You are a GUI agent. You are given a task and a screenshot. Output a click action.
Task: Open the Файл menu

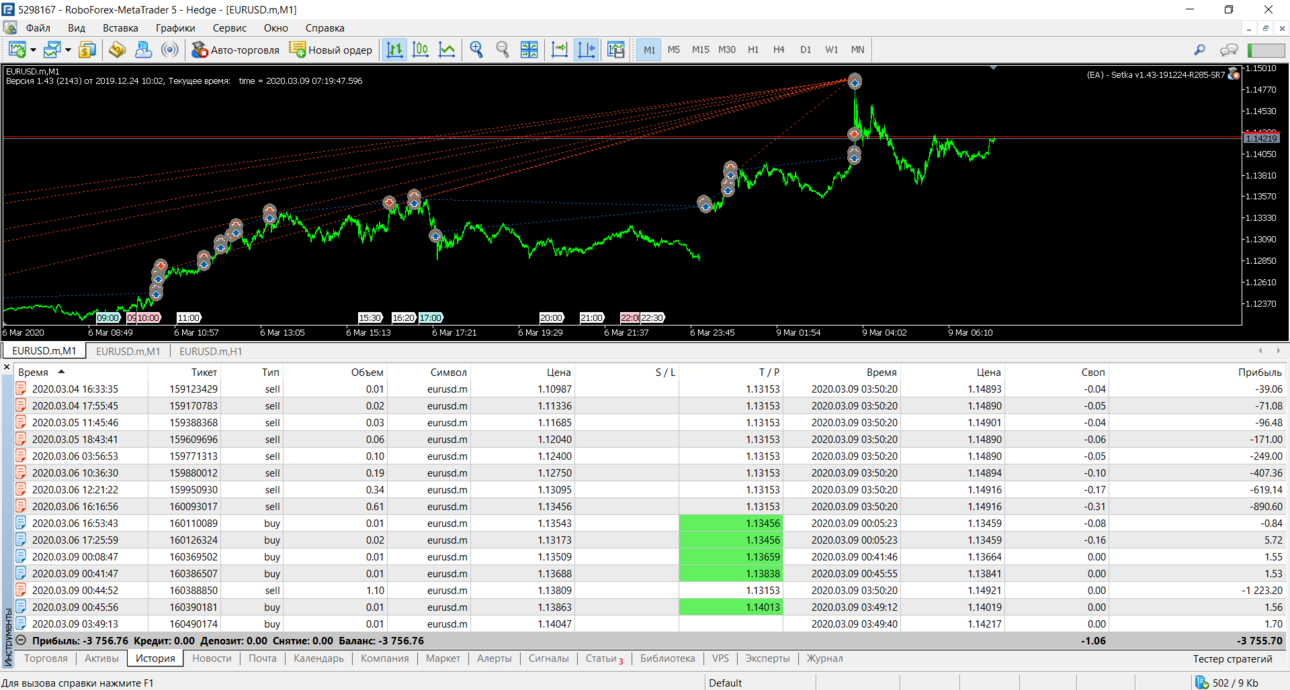(38, 28)
